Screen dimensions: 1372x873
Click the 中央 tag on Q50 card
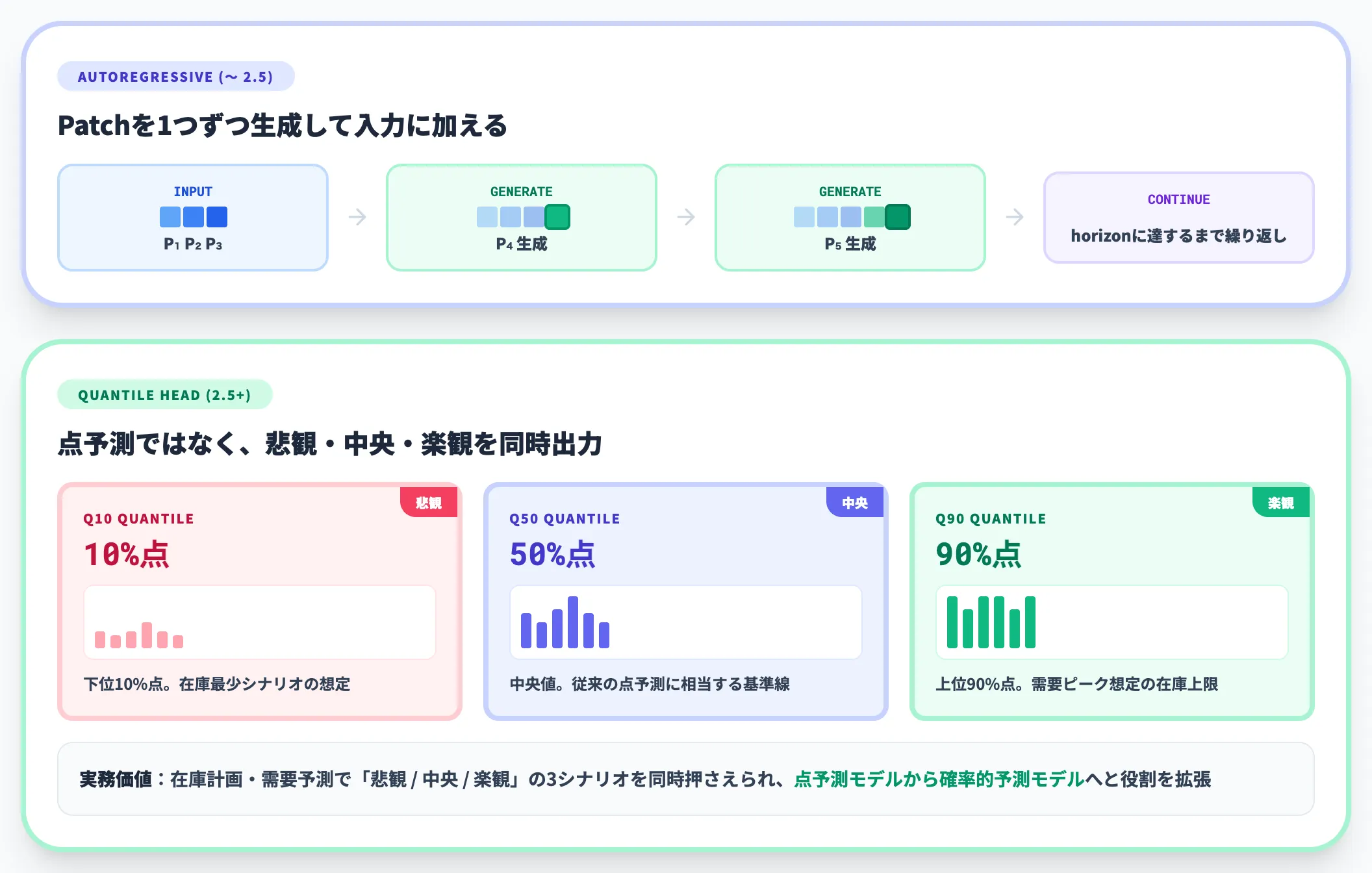[x=855, y=503]
